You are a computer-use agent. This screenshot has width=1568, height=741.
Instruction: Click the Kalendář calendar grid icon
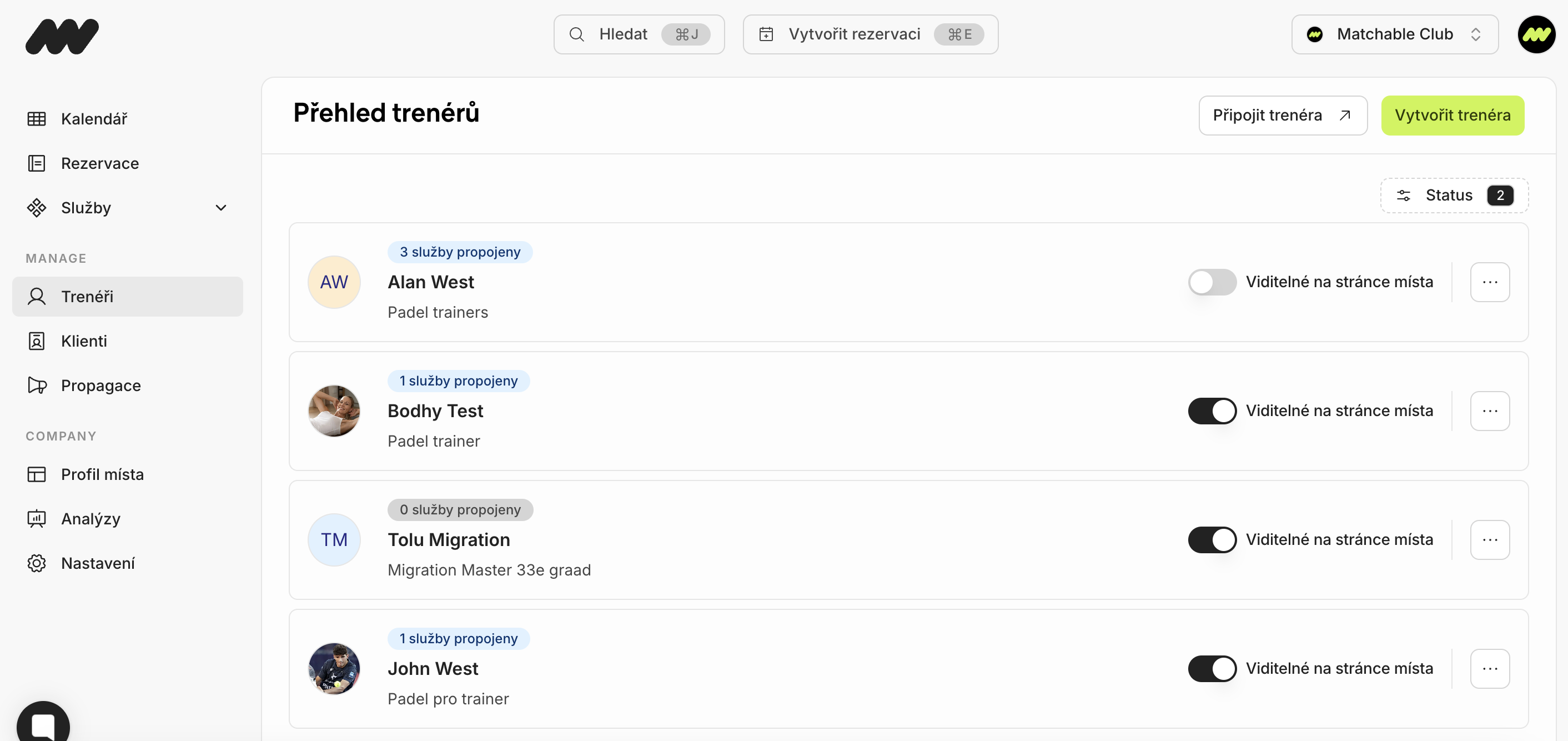point(37,119)
